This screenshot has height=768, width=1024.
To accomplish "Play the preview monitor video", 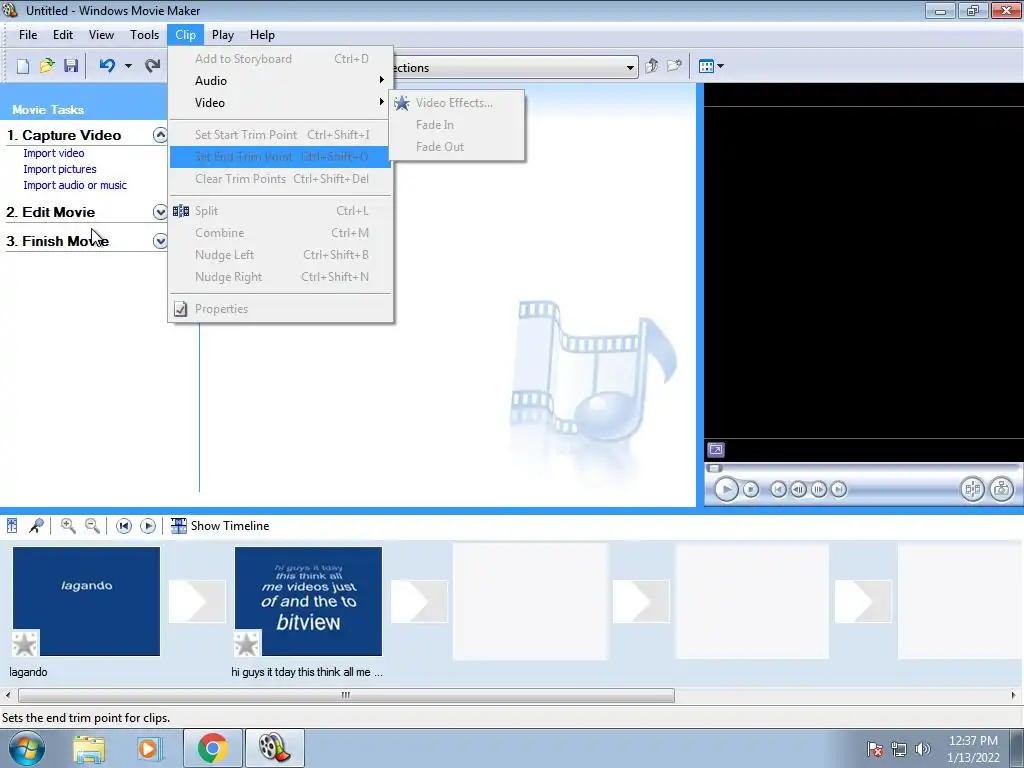I will 726,489.
